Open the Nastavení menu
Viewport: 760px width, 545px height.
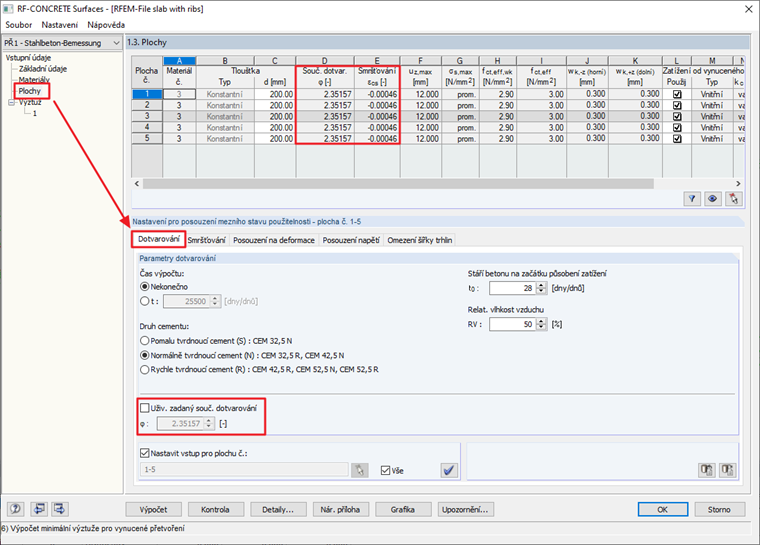(60, 25)
